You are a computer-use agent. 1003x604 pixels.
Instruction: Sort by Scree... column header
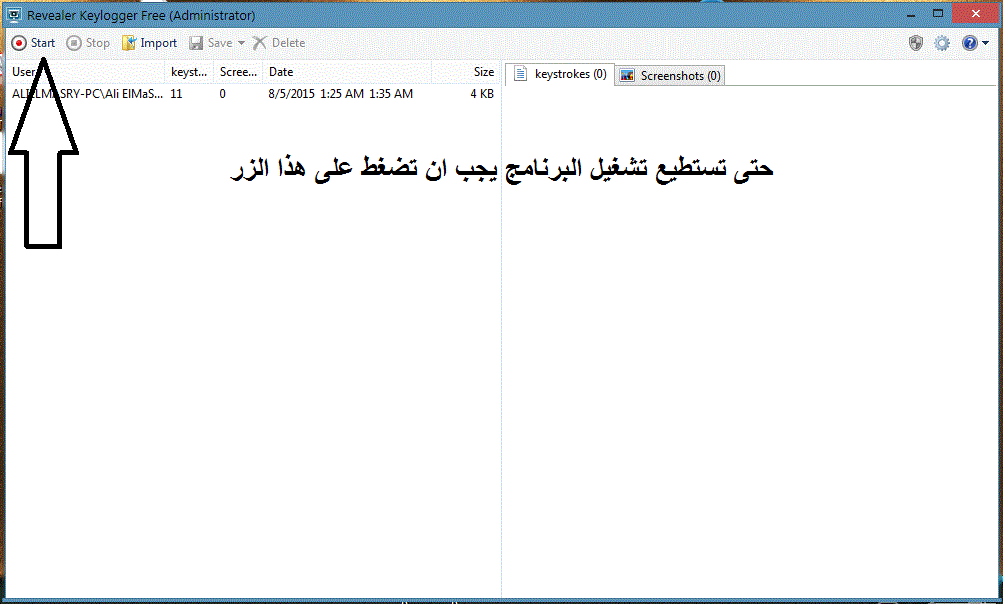point(239,72)
